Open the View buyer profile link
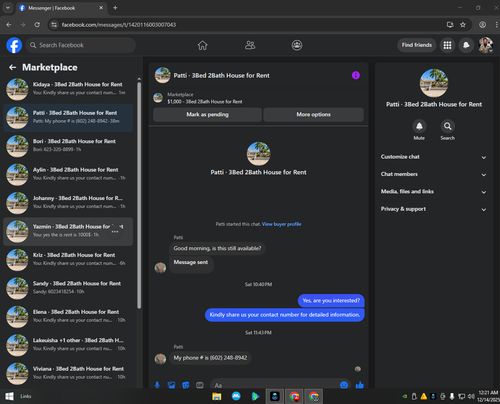This screenshot has height=404, width=500. [281, 224]
